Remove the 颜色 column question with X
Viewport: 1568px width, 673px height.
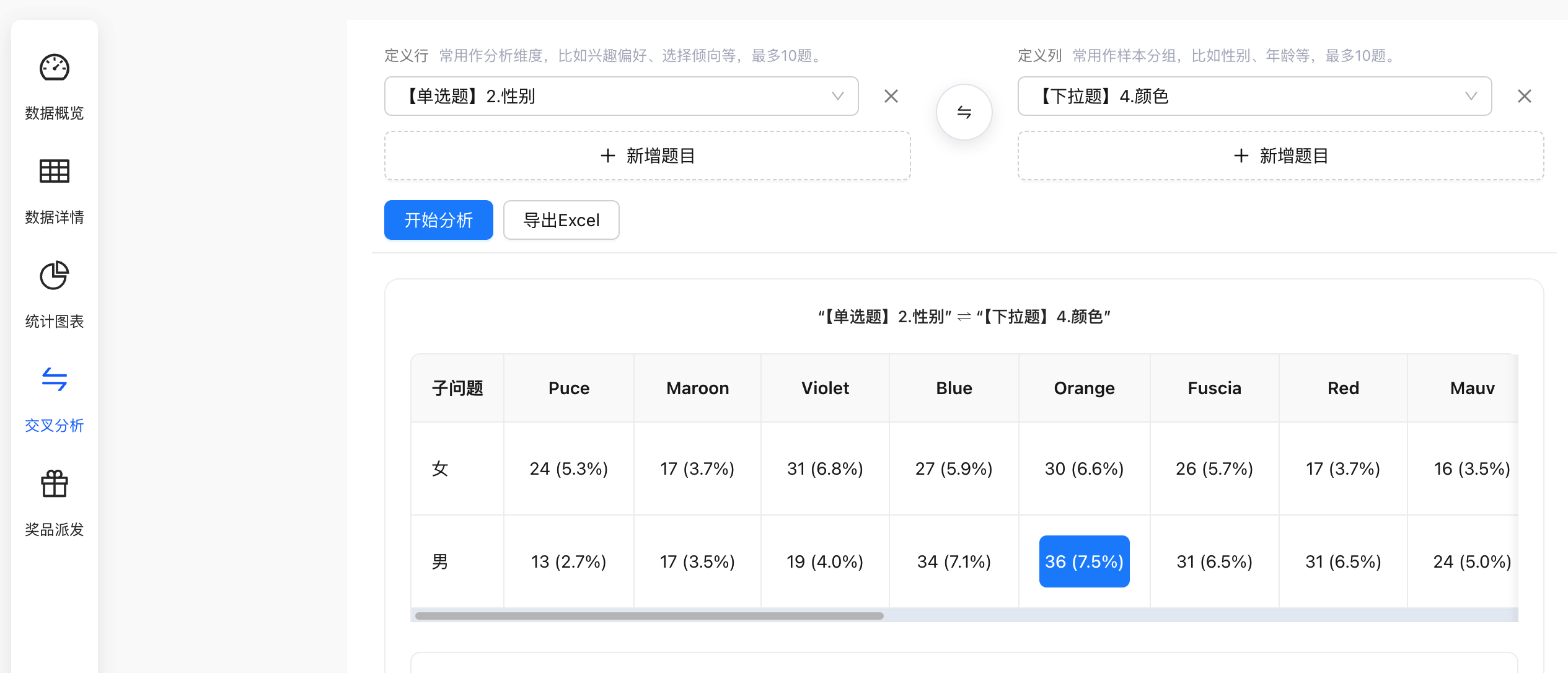[x=1524, y=96]
